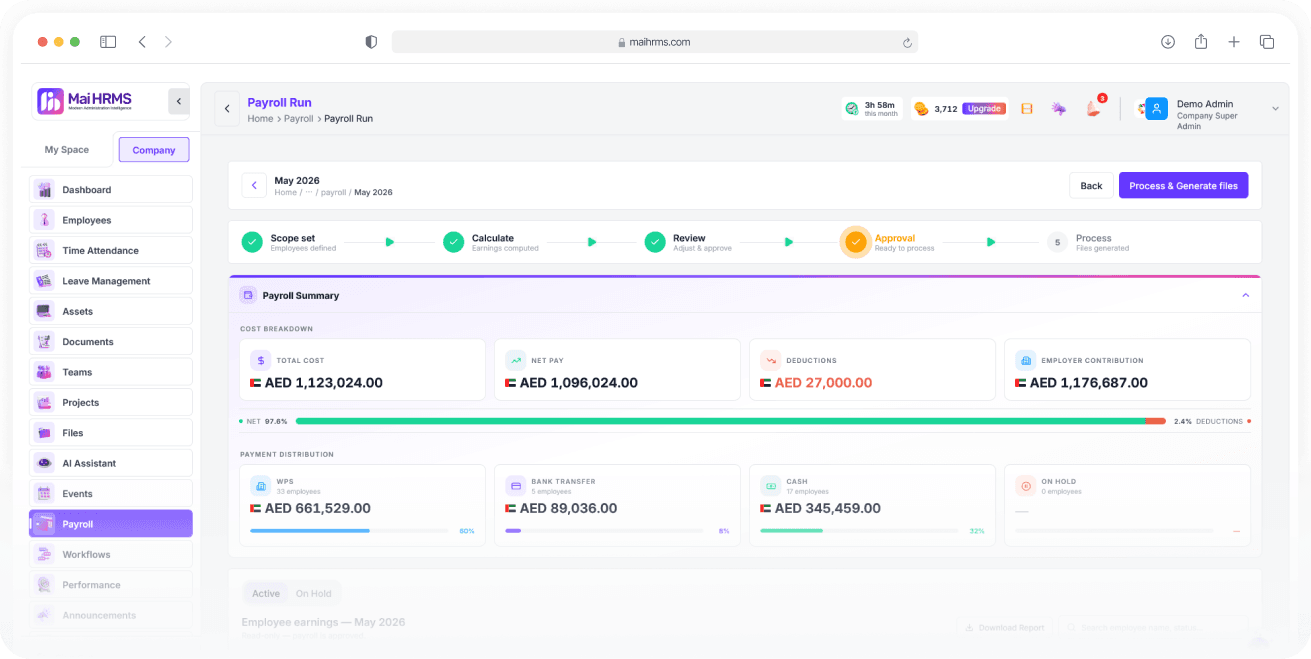Click the Cash payment icon
Screen dimensions: 1311x659
click(771, 486)
